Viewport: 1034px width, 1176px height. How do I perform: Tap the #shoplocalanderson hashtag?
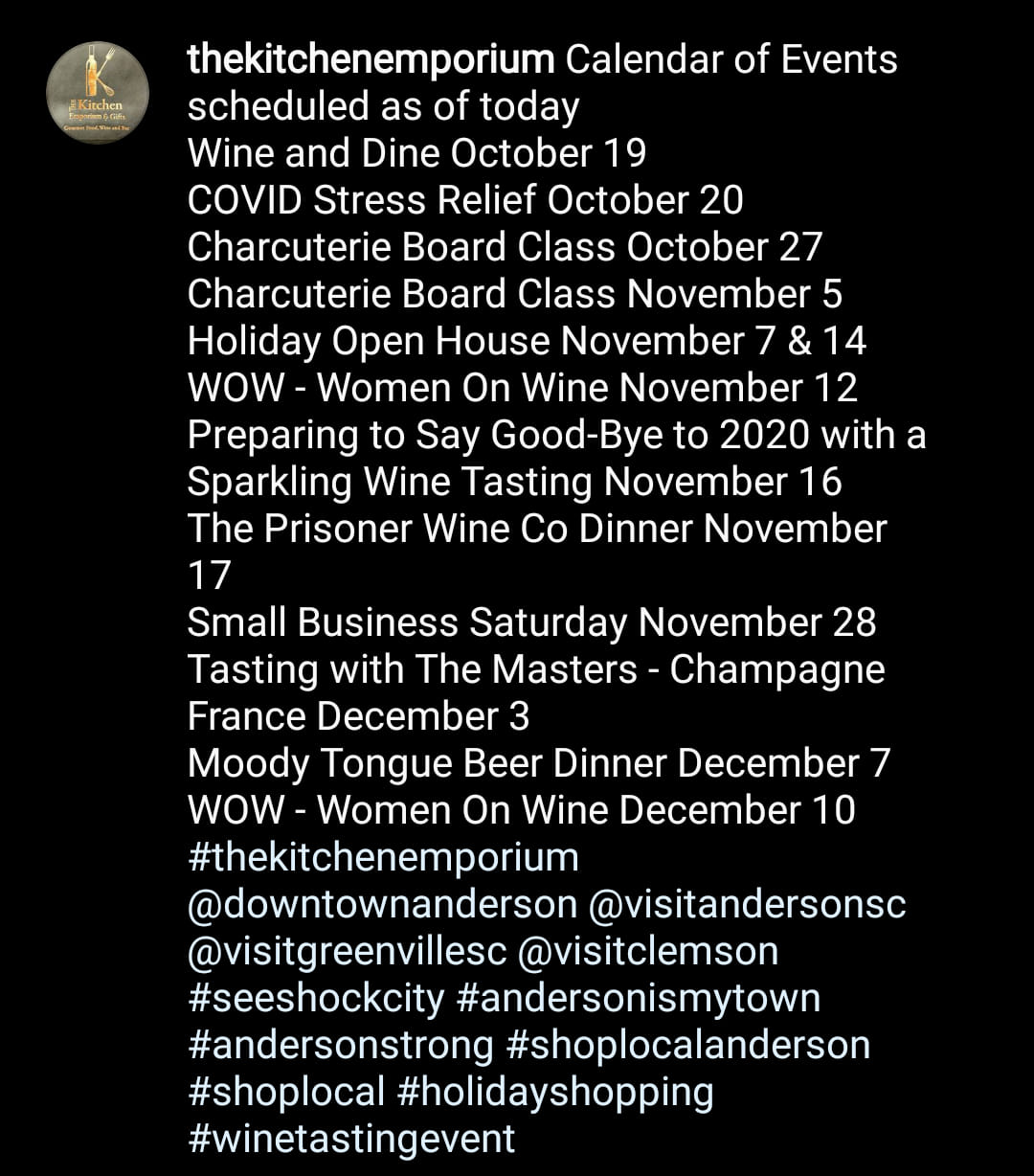[687, 1045]
